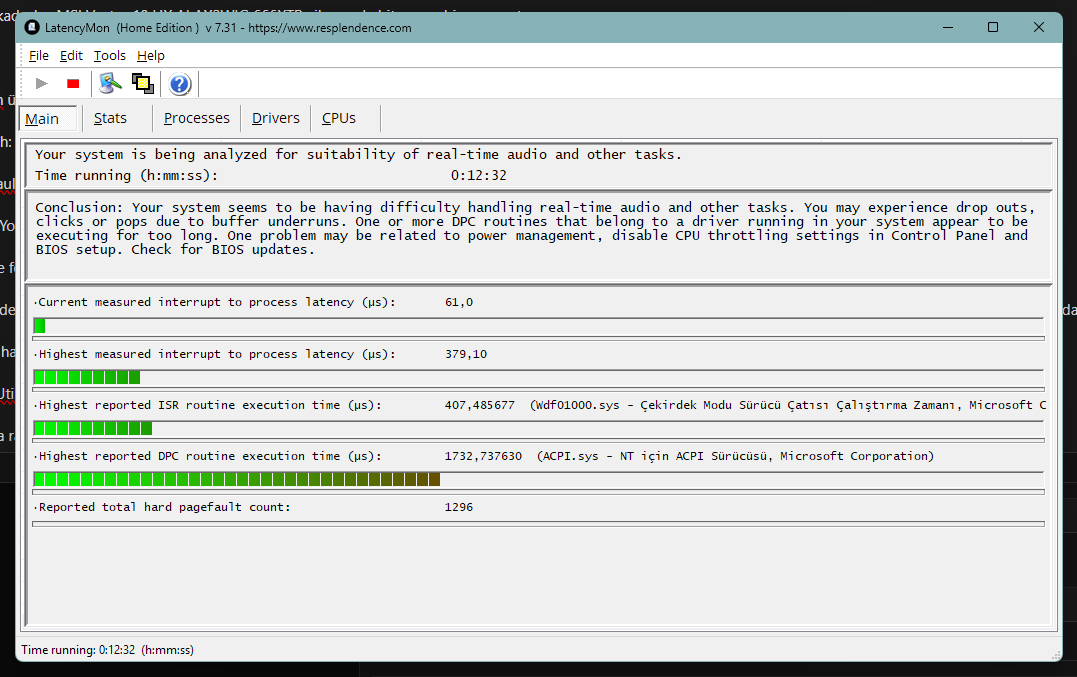Screen dimensions: 1077x677
Task: Select the DPC time value 1732,737630
Action: [483, 456]
